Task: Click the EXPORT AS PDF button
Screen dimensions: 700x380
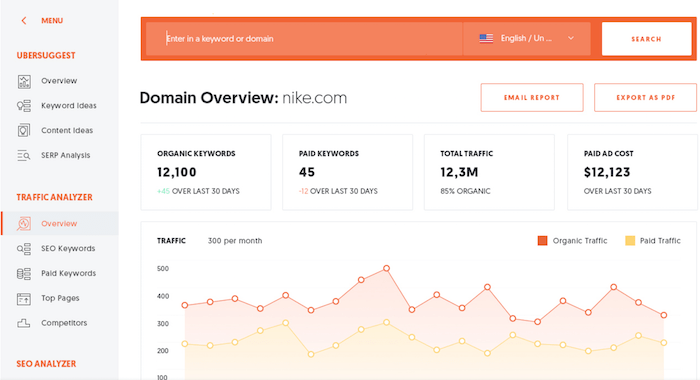Action: click(x=645, y=97)
